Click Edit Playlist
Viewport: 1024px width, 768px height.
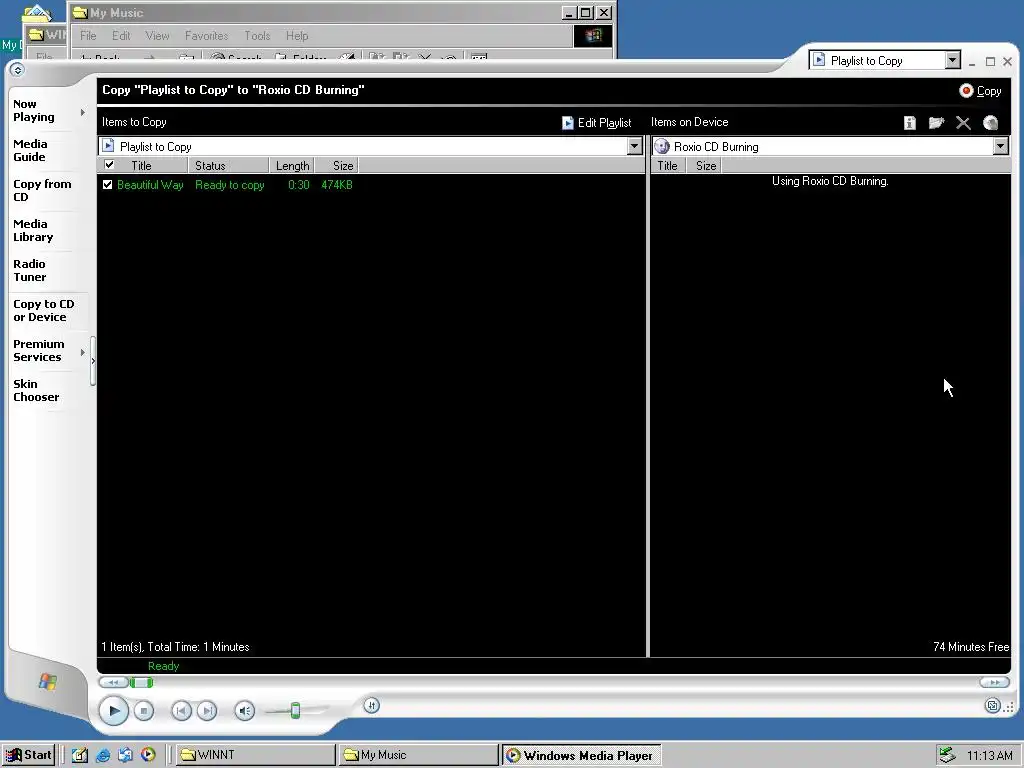pyautogui.click(x=596, y=123)
